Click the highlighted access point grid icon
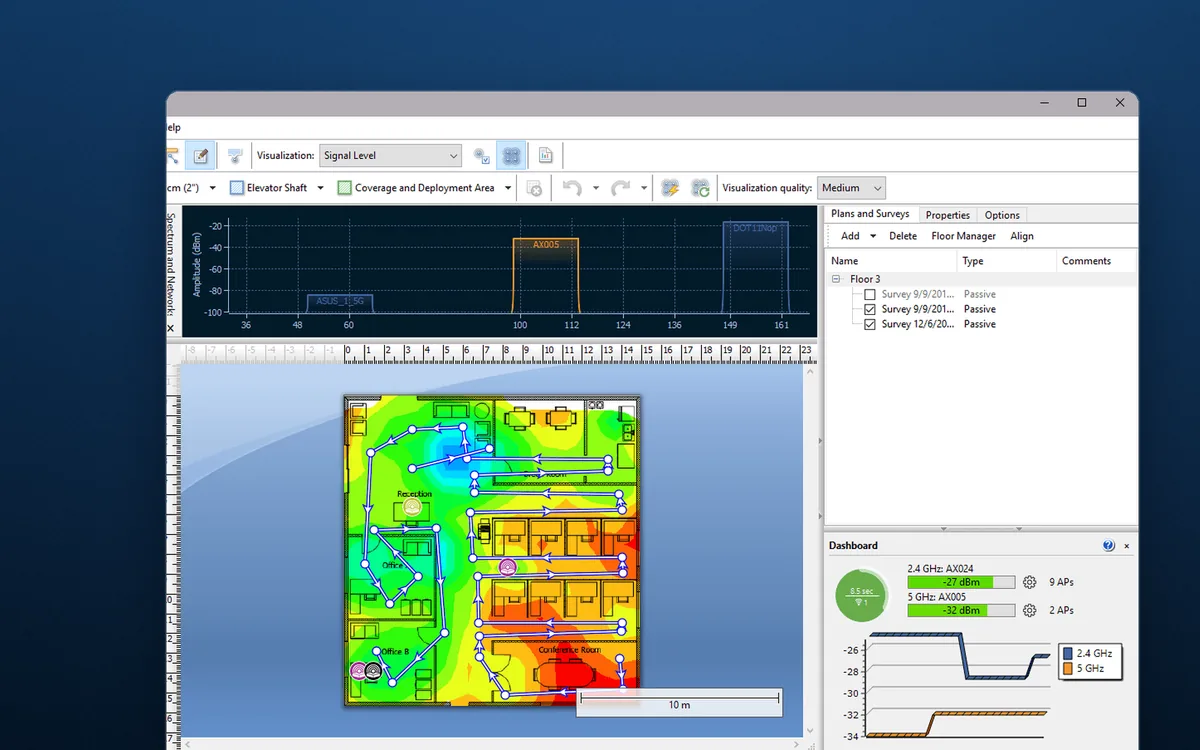1200x750 pixels. tap(511, 156)
